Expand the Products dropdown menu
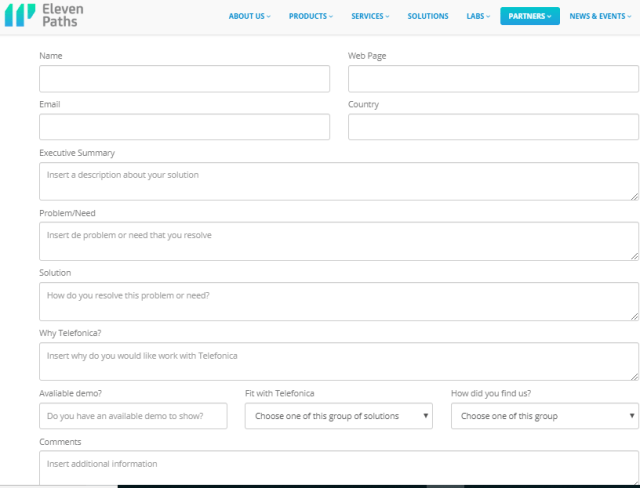This screenshot has height=488, width=640. pyautogui.click(x=311, y=16)
